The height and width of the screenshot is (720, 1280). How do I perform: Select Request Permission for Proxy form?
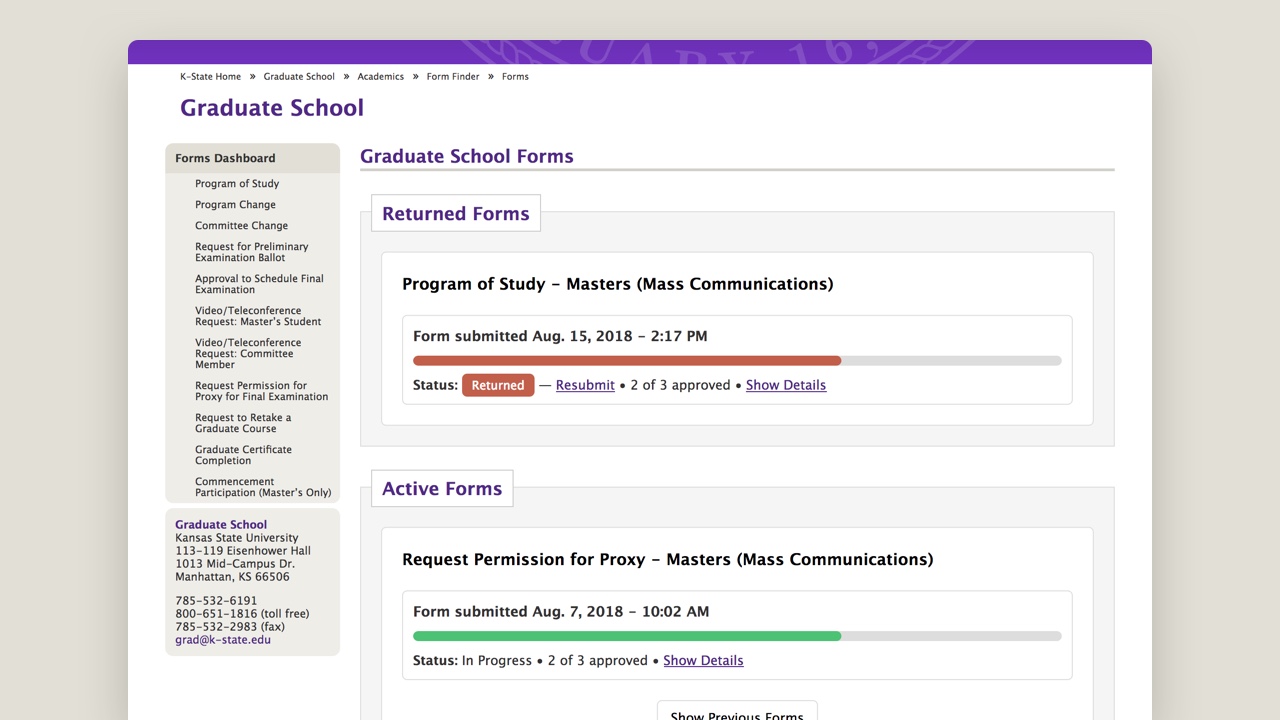[261, 391]
